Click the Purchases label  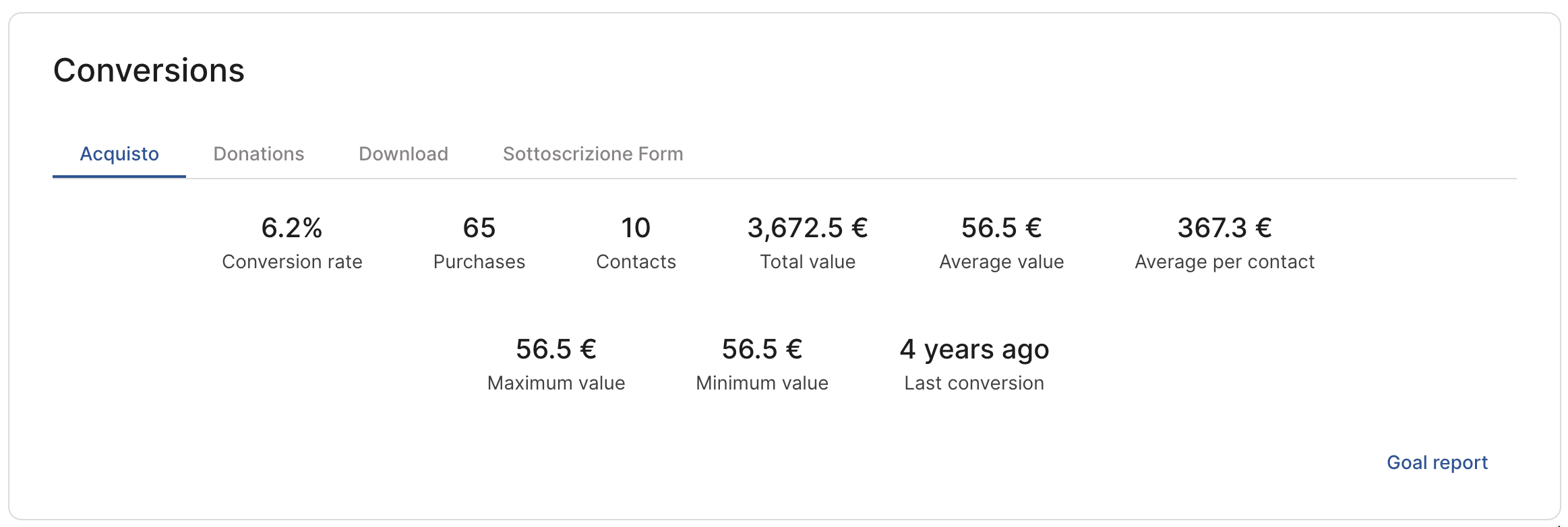point(479,261)
